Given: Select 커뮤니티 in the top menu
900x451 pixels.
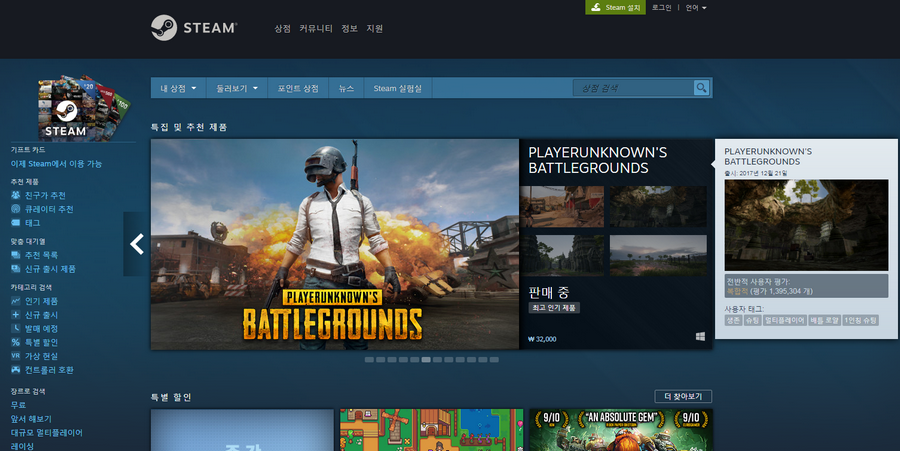Looking at the screenshot, I should [x=316, y=28].
